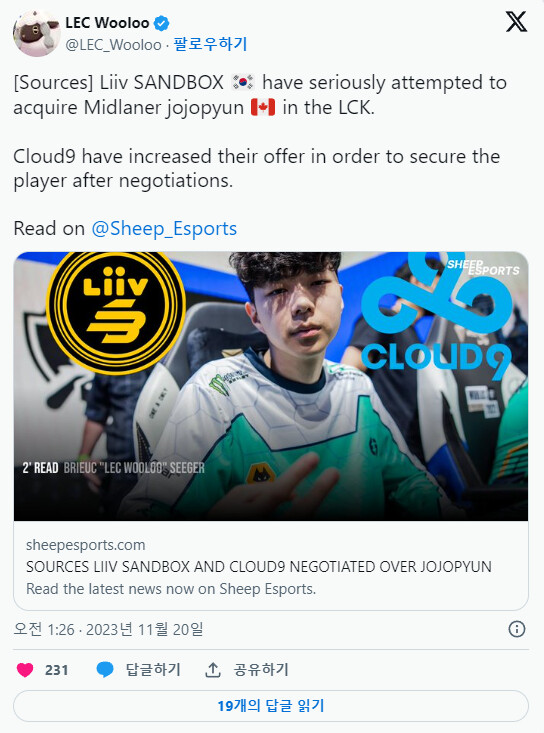The image size is (544, 733).
Task: Like the tweet with heart icon
Action: click(25, 669)
